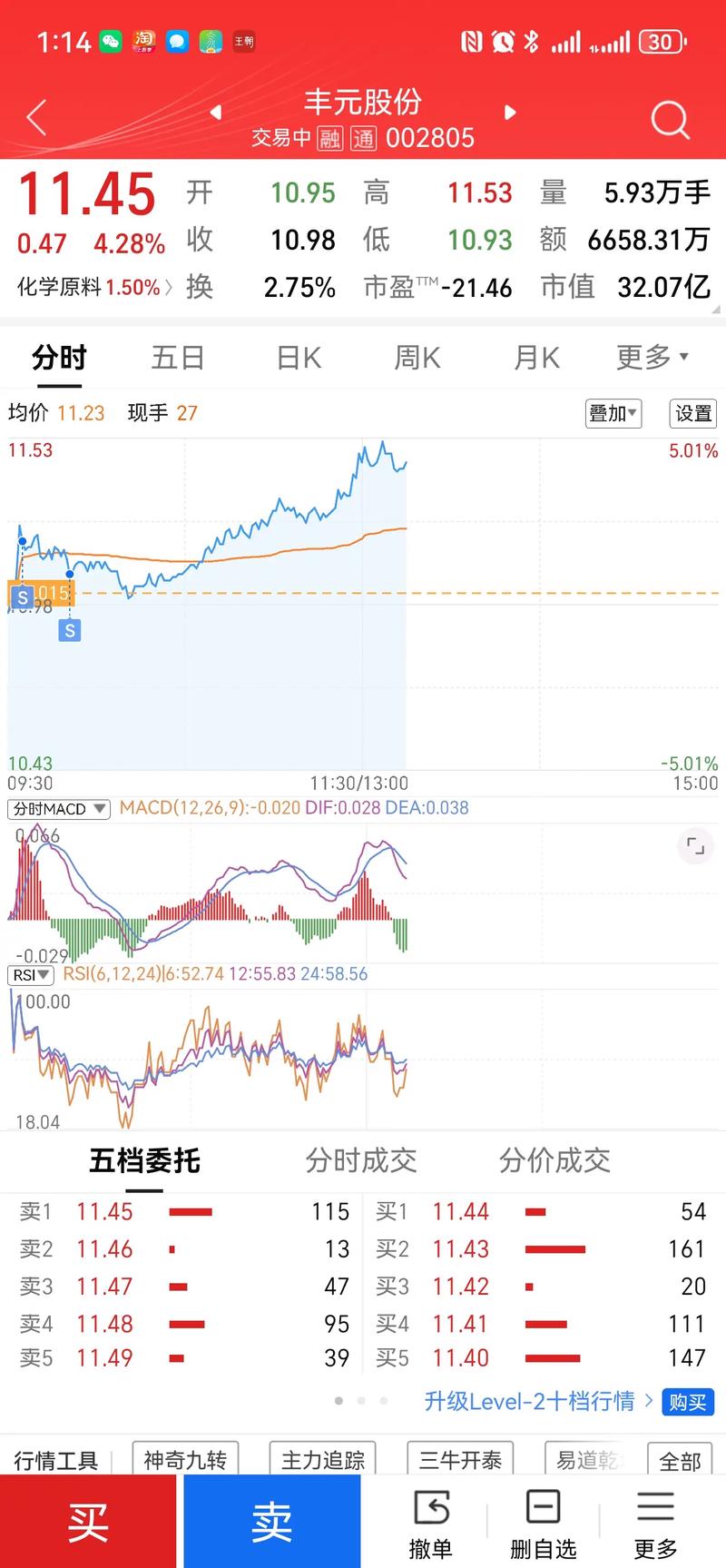Switch to the 日K tab
The width and height of the screenshot is (726, 1568).
tap(299, 358)
